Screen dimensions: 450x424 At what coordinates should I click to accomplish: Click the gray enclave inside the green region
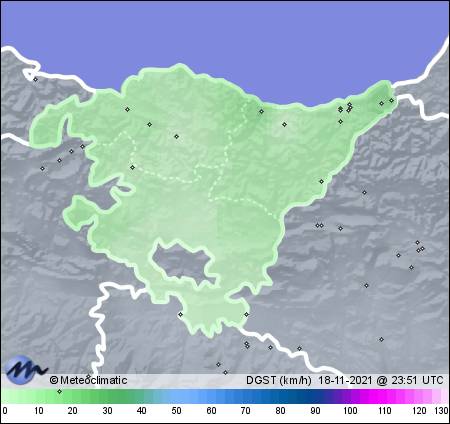182,262
